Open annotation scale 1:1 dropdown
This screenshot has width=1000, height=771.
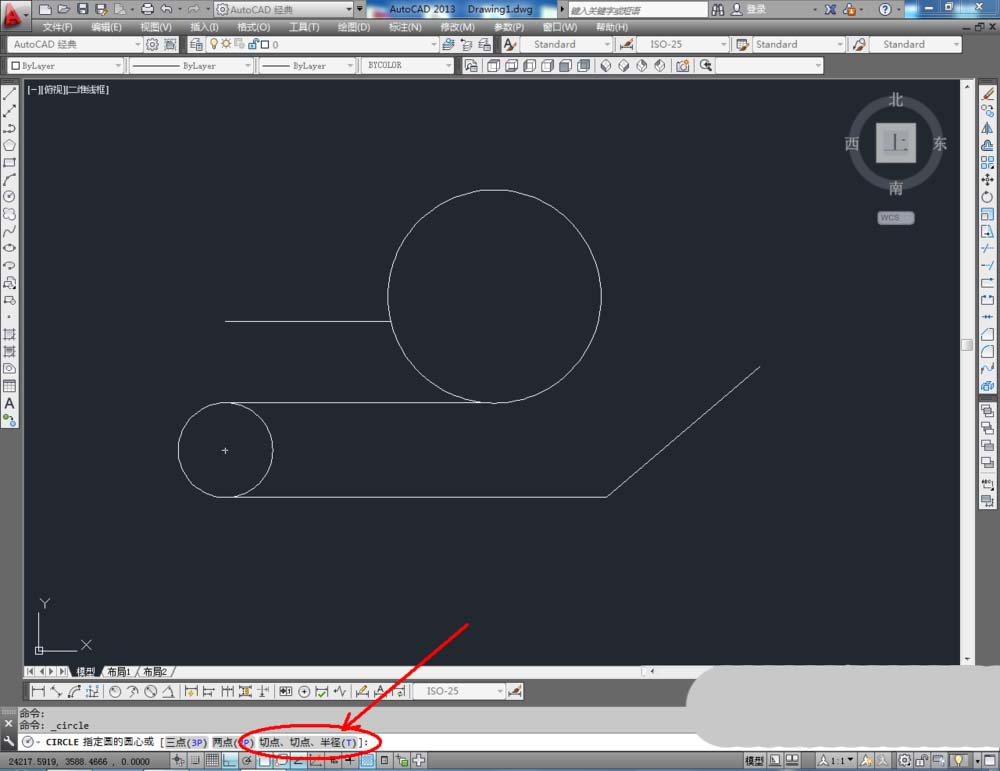click(x=836, y=760)
